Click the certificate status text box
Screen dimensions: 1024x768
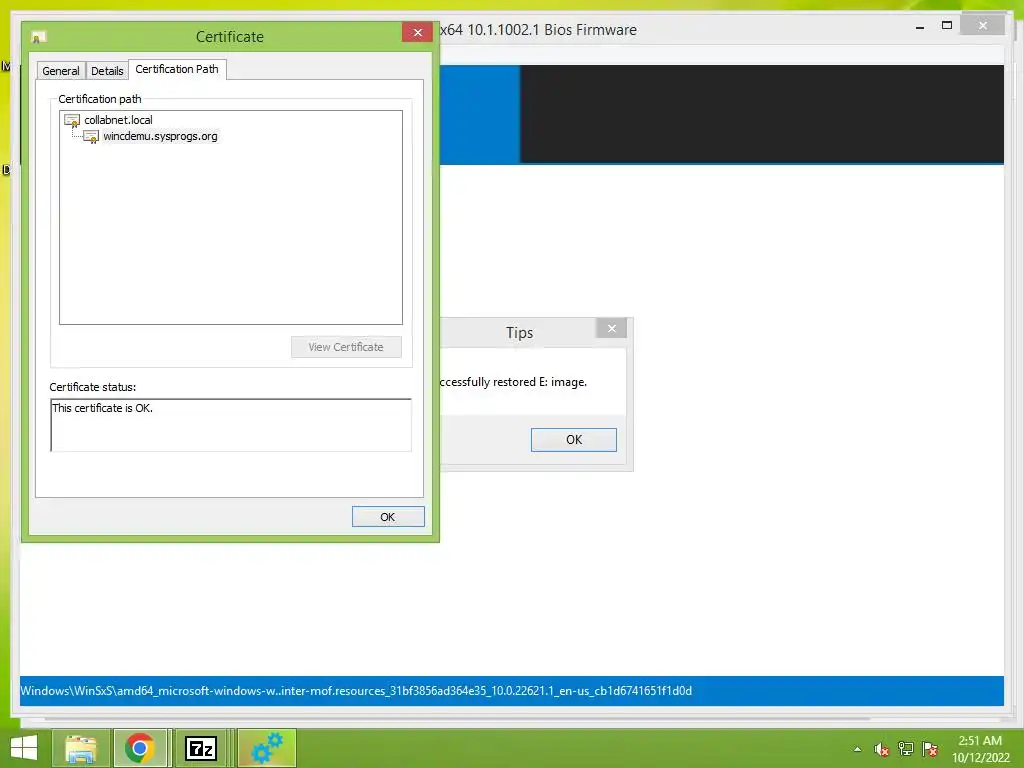(x=231, y=425)
